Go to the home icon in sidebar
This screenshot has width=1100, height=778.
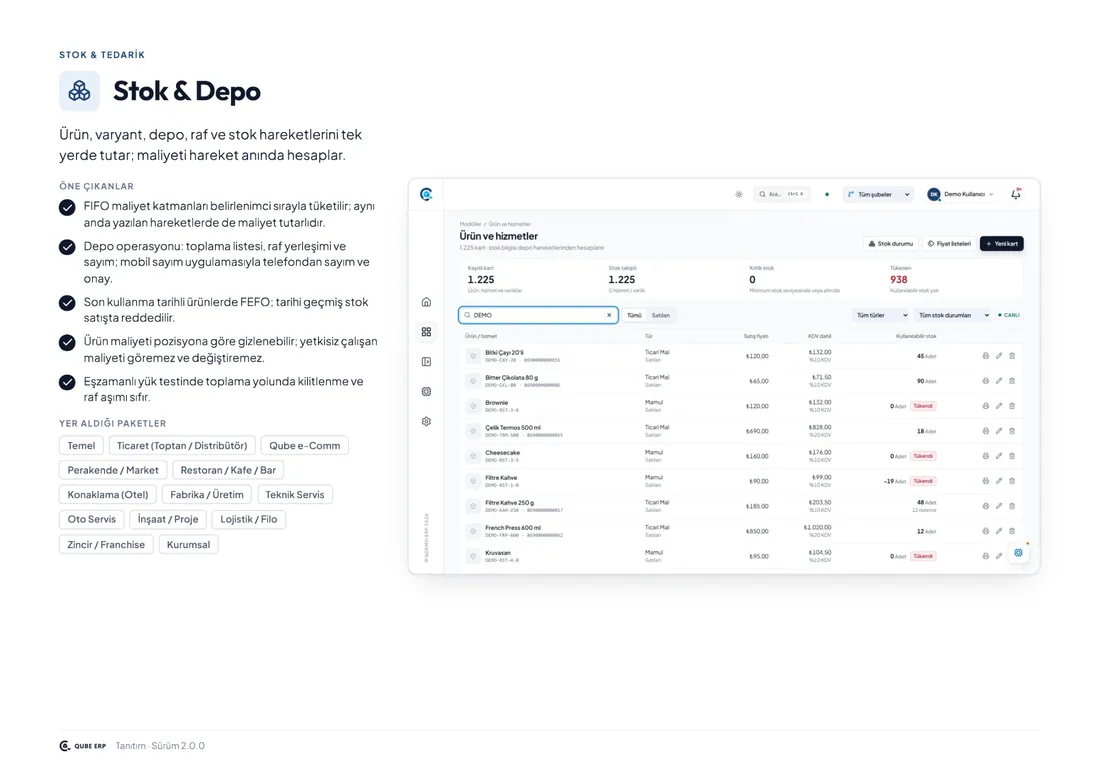(426, 302)
